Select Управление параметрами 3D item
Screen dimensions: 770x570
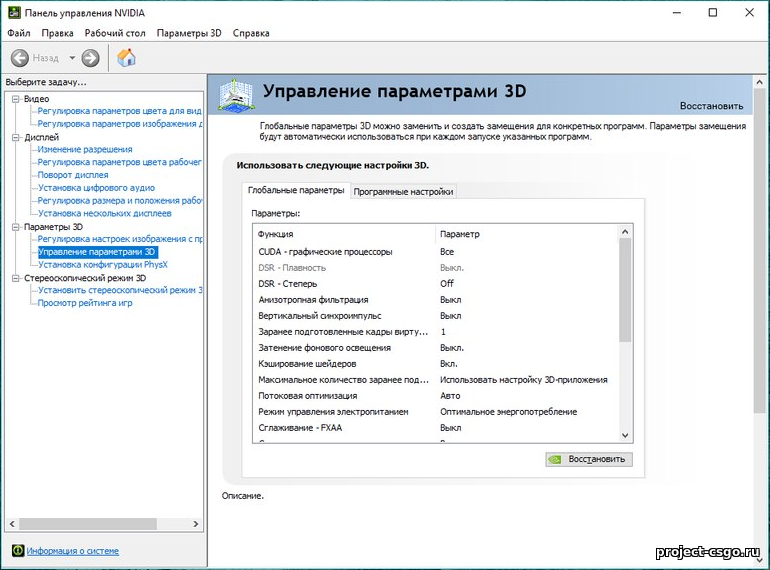pos(97,252)
